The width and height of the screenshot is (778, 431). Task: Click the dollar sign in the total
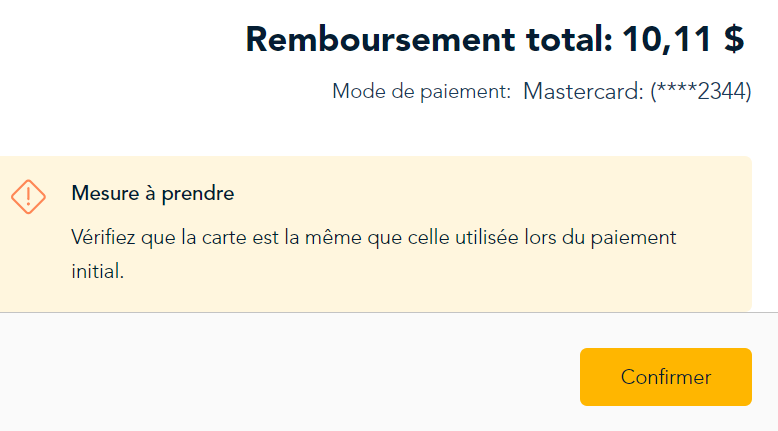pyautogui.click(x=733, y=40)
